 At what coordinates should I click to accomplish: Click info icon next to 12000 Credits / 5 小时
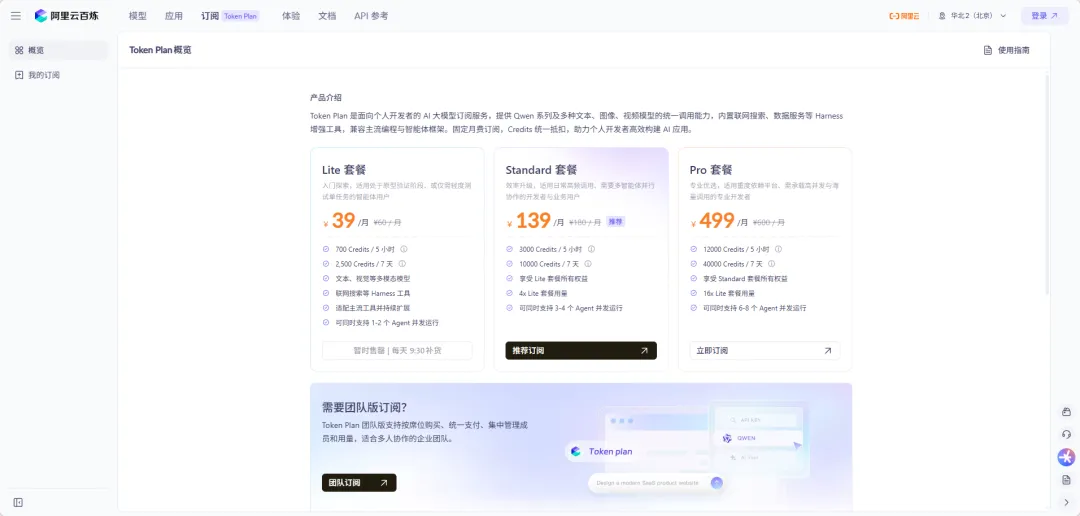[777, 249]
